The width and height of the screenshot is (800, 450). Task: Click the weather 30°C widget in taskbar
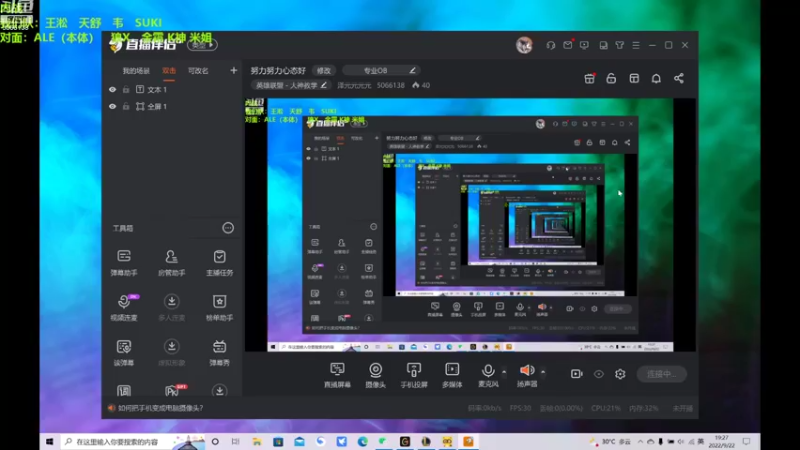[x=609, y=441]
